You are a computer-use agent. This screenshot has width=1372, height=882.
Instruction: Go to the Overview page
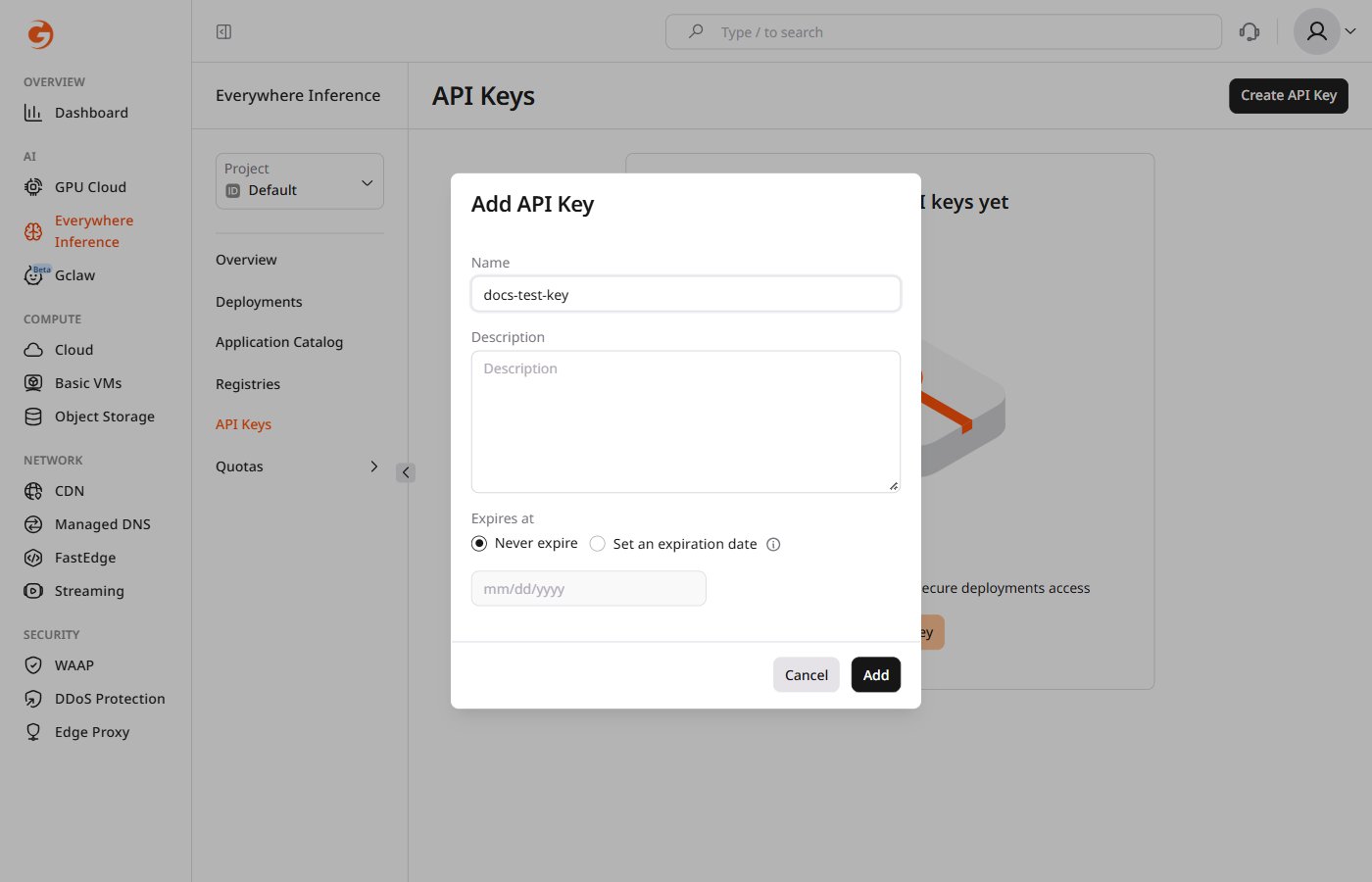pyautogui.click(x=246, y=260)
